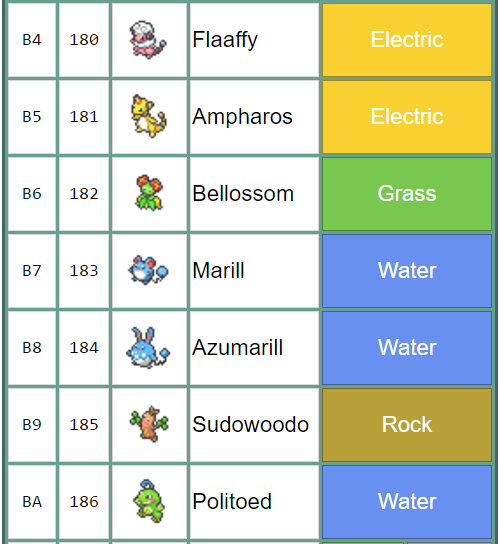Screen dimensions: 499x544
Task: Click the Sudowoodo sprite icon
Action: [149, 424]
